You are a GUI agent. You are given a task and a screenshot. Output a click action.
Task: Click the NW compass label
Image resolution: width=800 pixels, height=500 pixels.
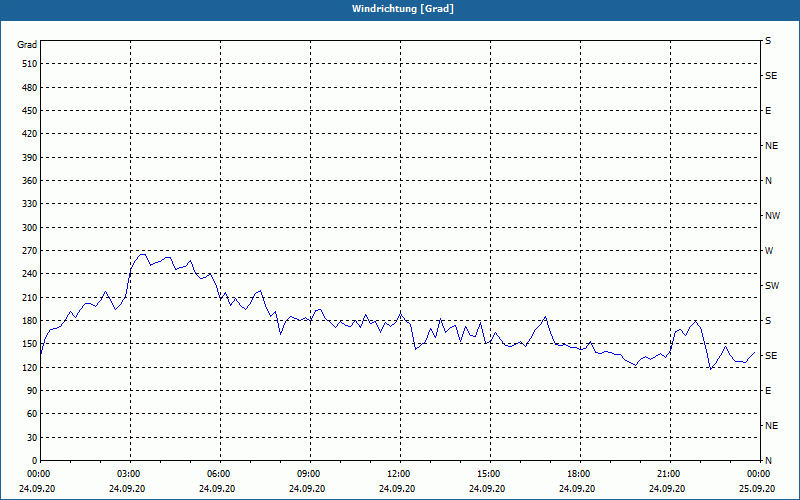click(x=772, y=216)
